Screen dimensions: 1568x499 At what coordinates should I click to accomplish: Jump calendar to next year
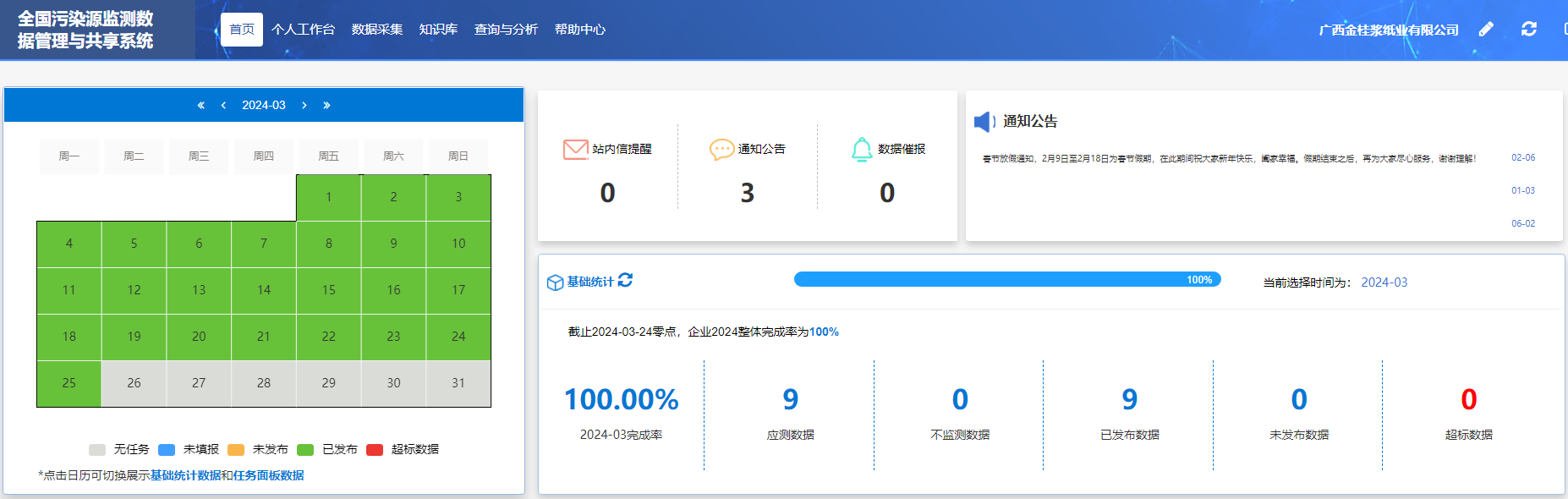click(x=326, y=106)
